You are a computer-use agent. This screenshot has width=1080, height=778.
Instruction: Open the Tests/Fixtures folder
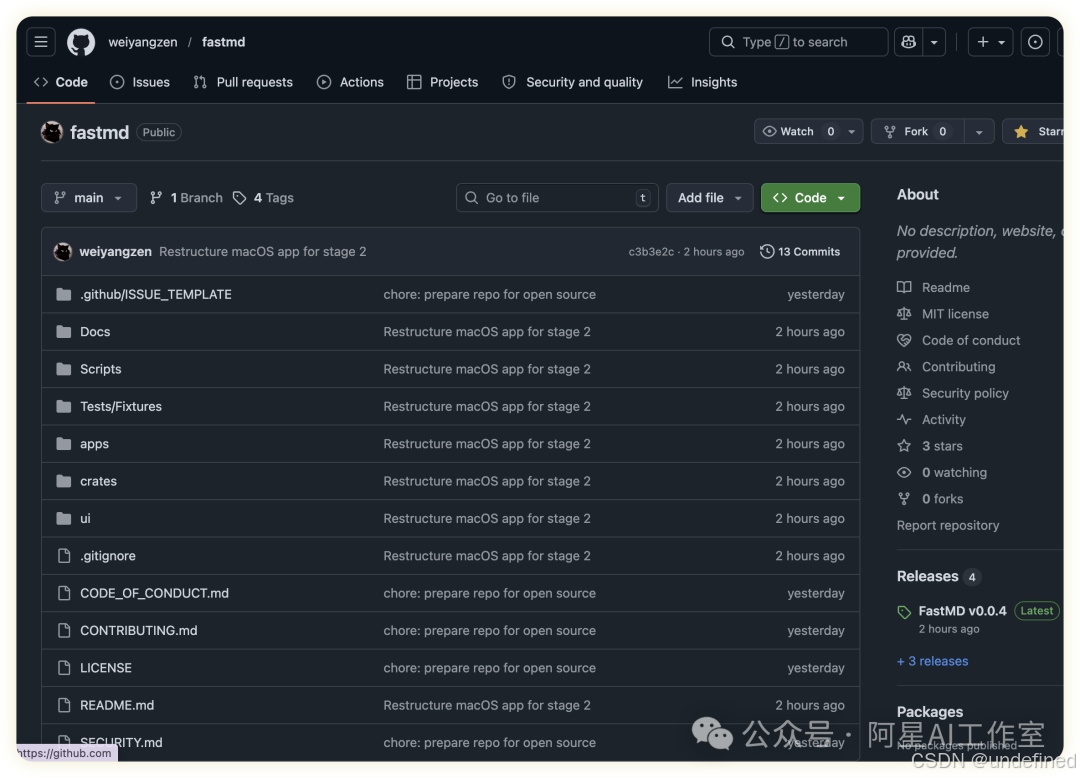pos(121,407)
